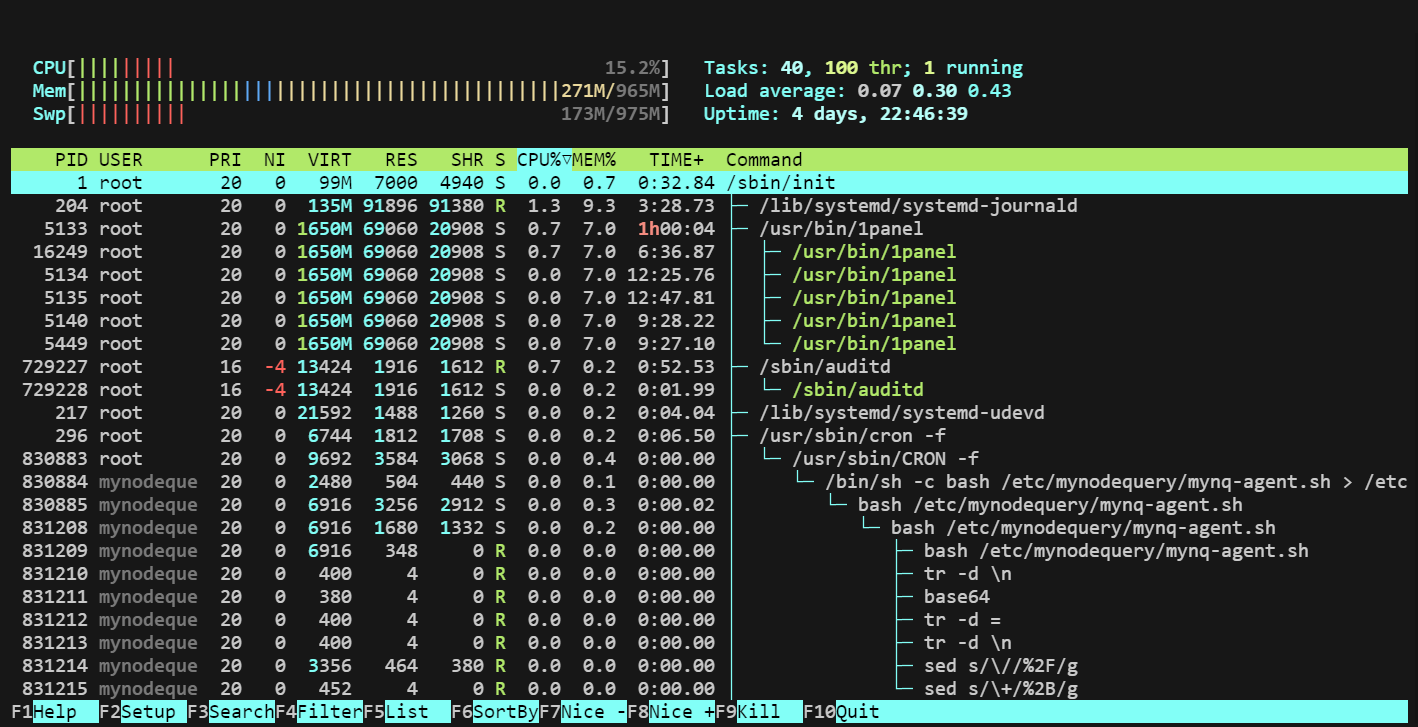Select the tr -d \n process PID 831210
This screenshot has width=1418, height=727.
[709, 574]
